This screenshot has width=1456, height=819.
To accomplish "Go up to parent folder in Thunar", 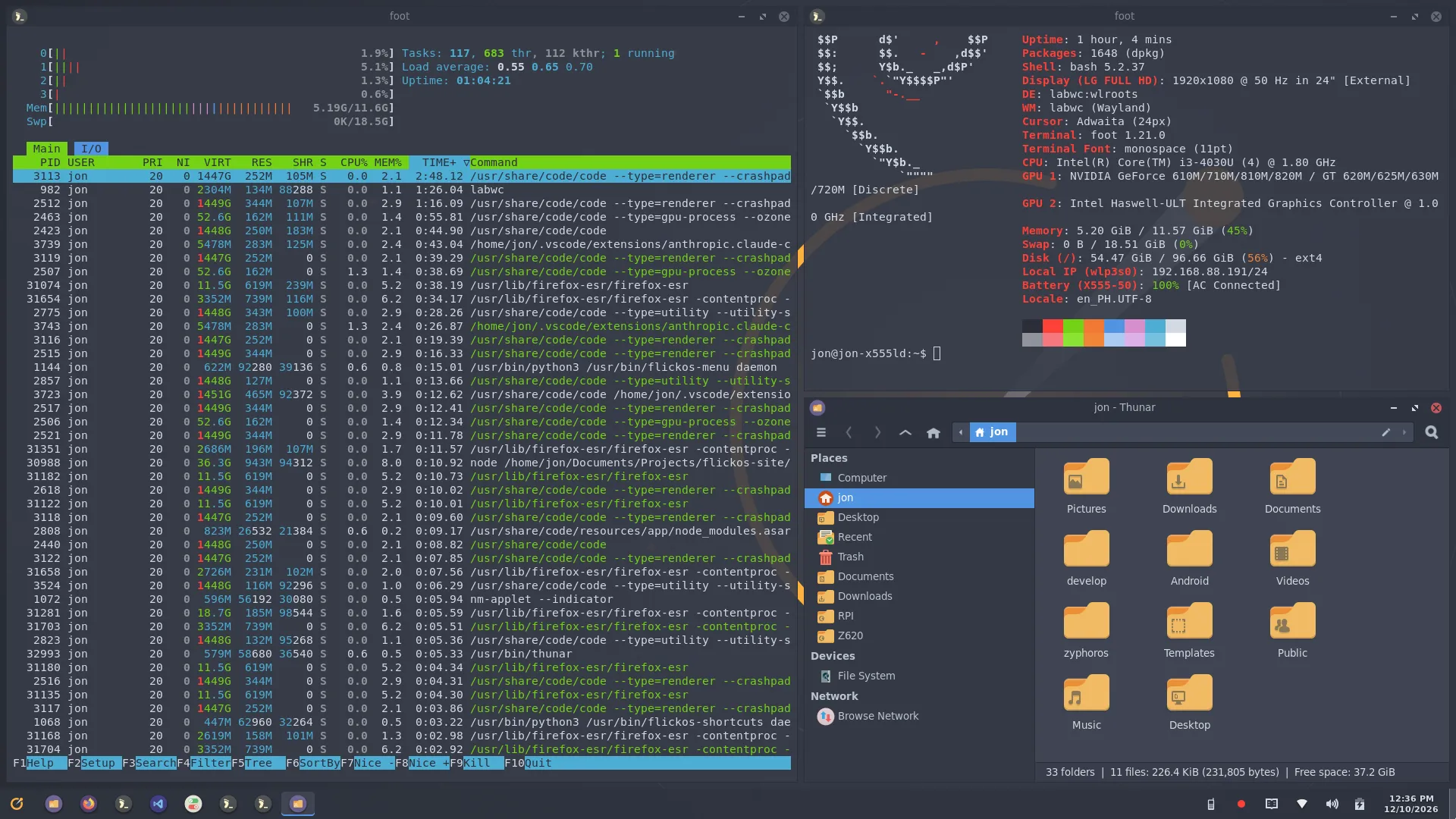I will tap(905, 432).
